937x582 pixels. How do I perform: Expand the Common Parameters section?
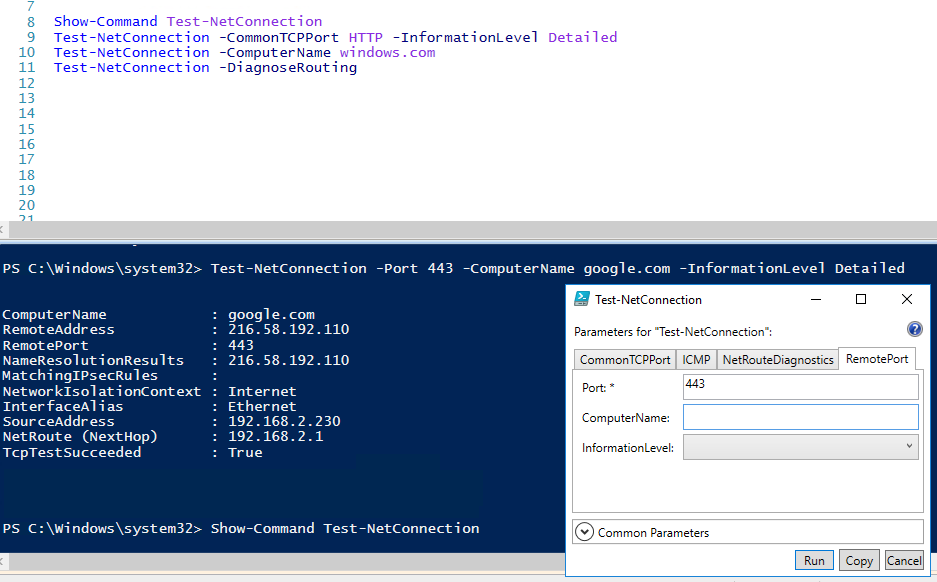coord(584,532)
